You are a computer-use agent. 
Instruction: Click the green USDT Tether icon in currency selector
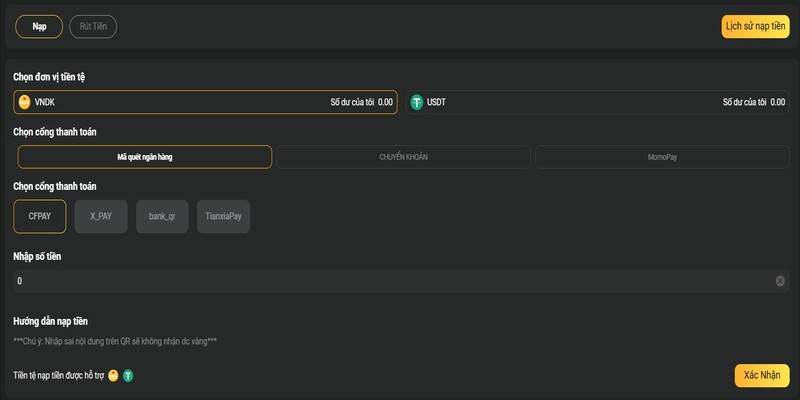point(417,102)
